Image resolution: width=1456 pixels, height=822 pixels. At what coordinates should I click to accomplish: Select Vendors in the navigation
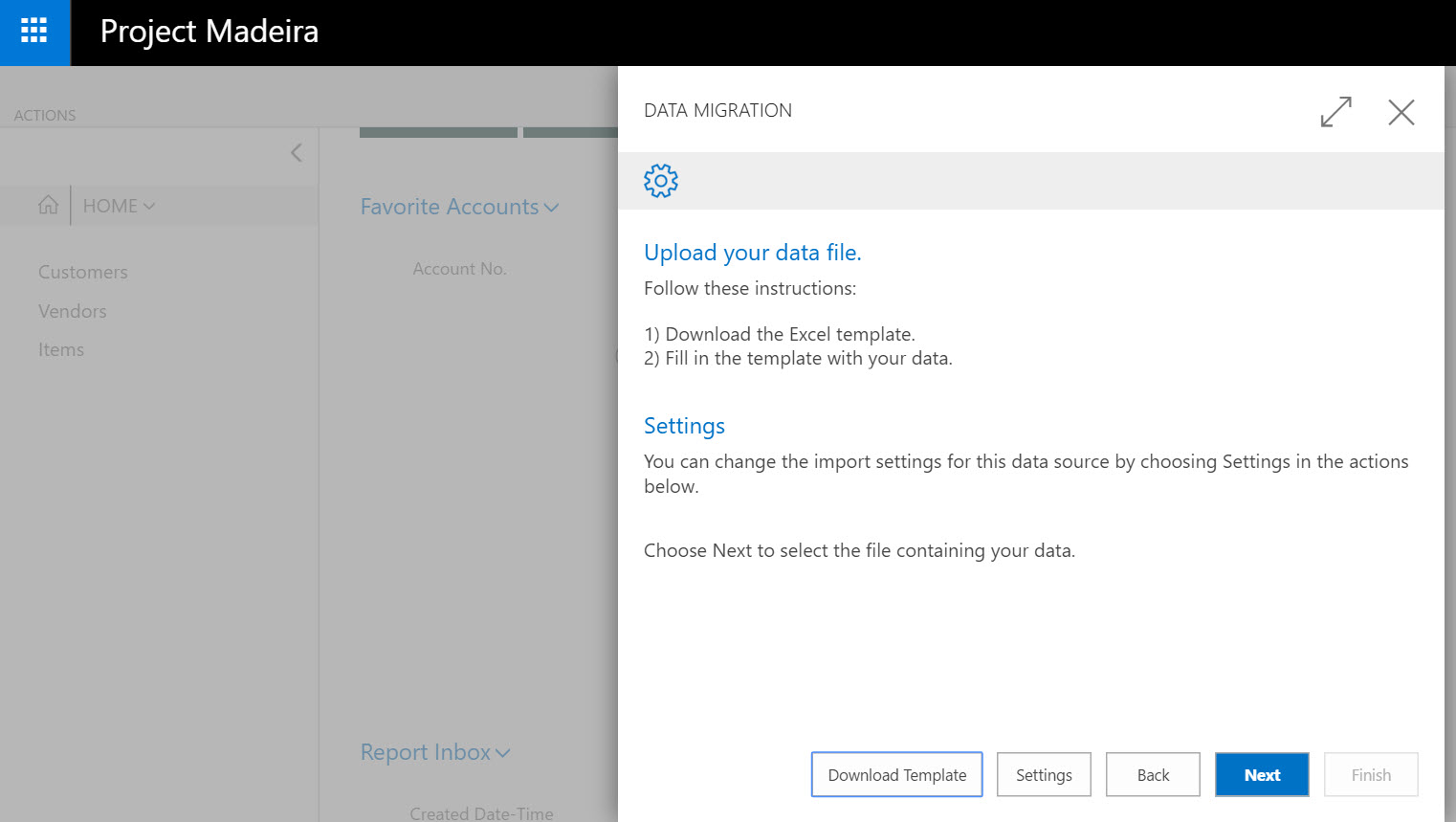73,311
